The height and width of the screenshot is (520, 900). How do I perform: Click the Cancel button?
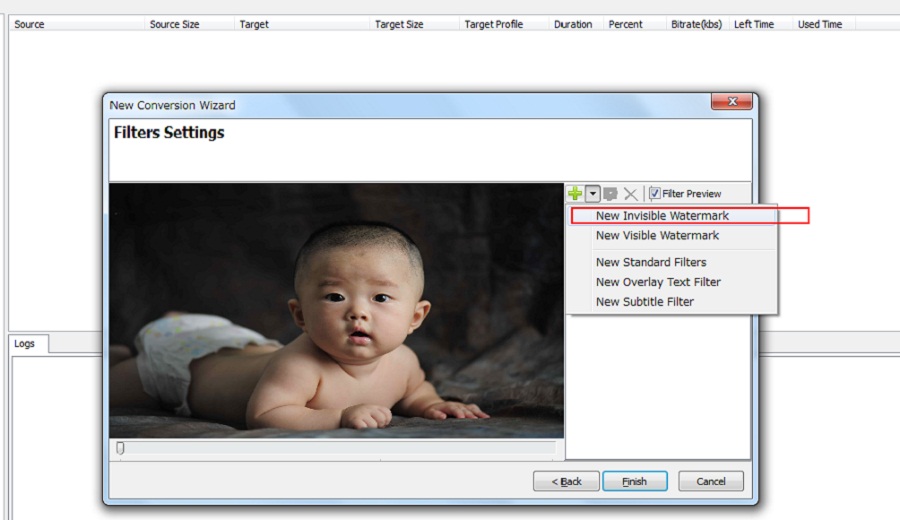711,482
